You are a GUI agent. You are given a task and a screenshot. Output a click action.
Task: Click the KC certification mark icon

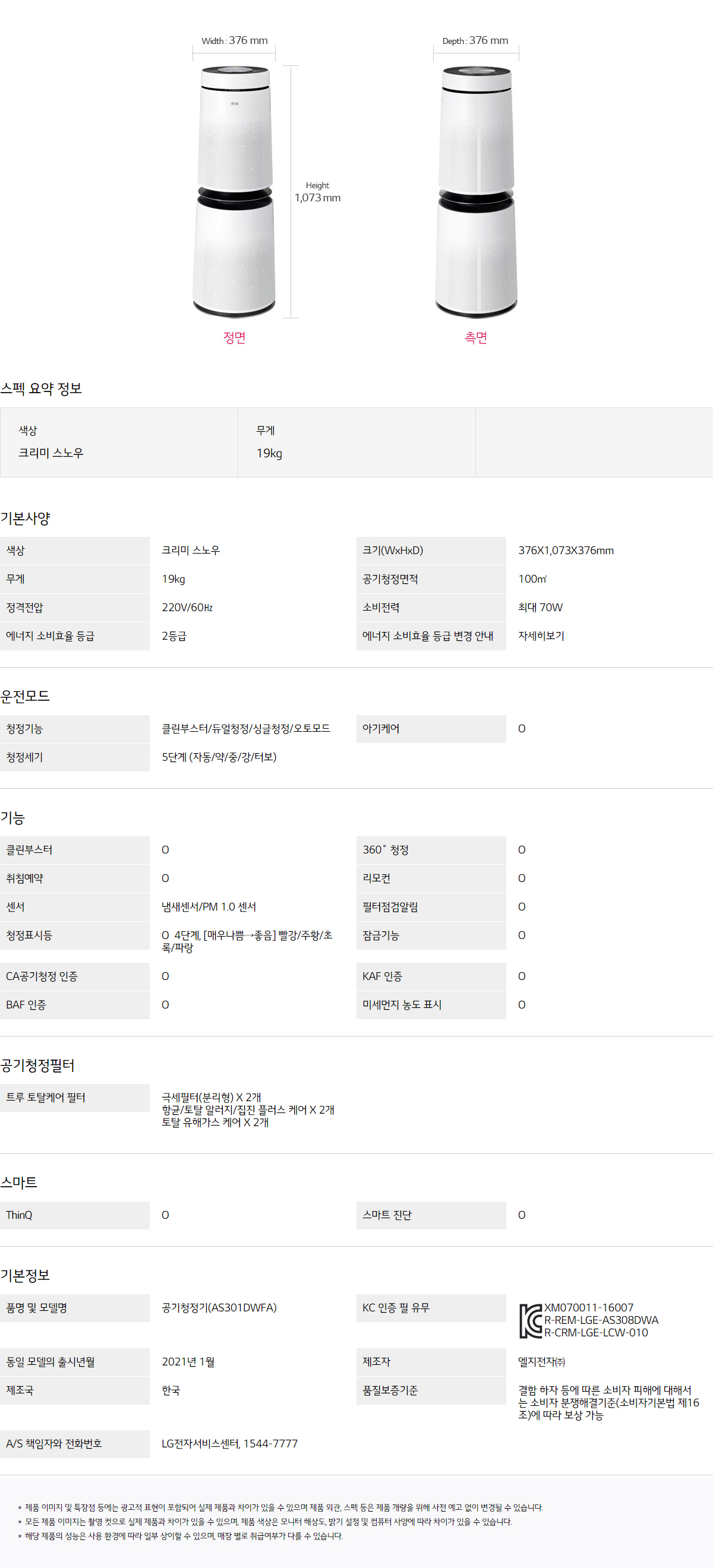530,1320
